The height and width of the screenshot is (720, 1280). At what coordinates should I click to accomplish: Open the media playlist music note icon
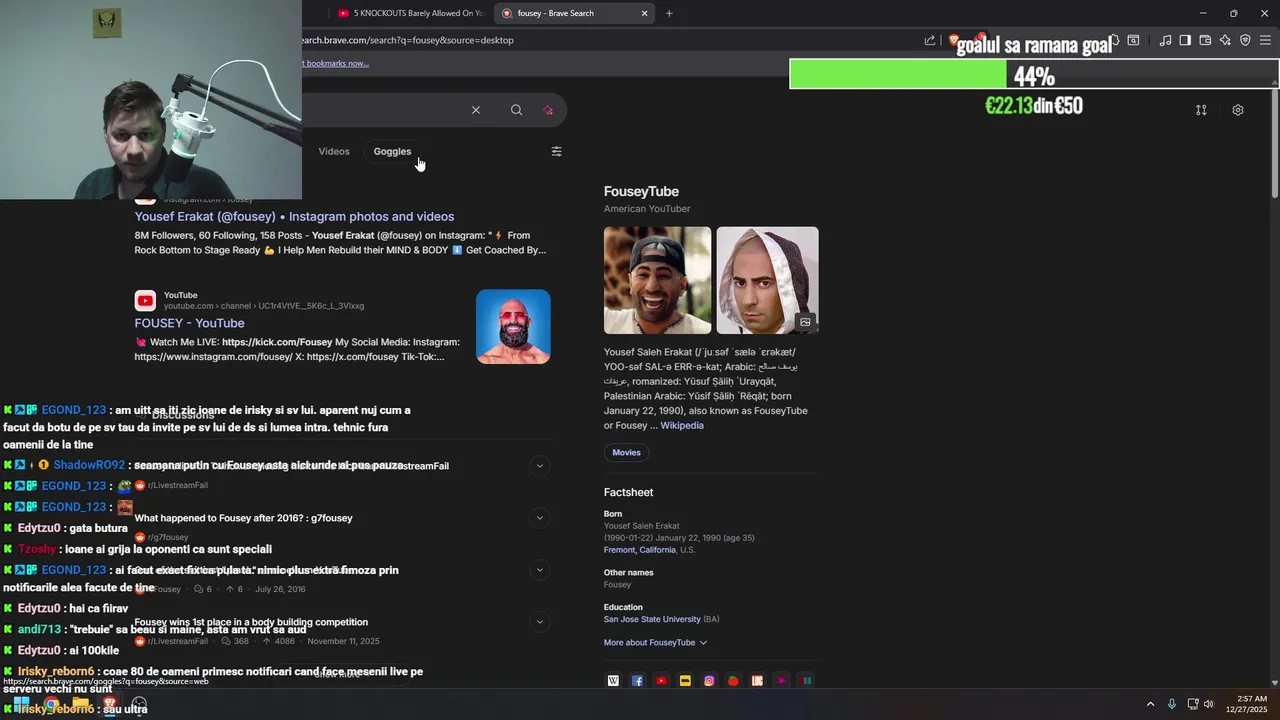pyautogui.click(x=1165, y=40)
